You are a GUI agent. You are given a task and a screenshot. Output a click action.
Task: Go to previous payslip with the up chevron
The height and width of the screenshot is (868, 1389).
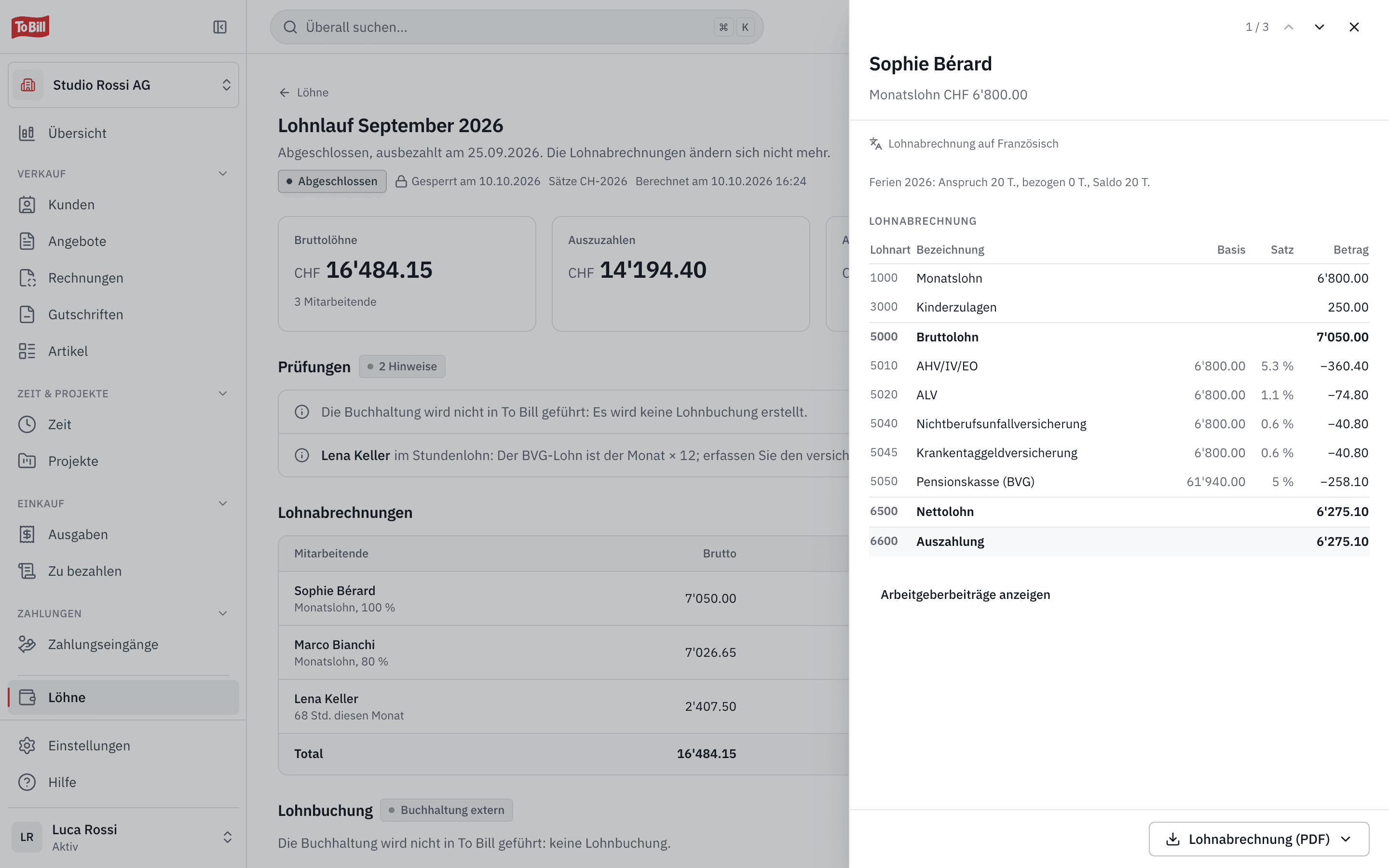pyautogui.click(x=1289, y=27)
